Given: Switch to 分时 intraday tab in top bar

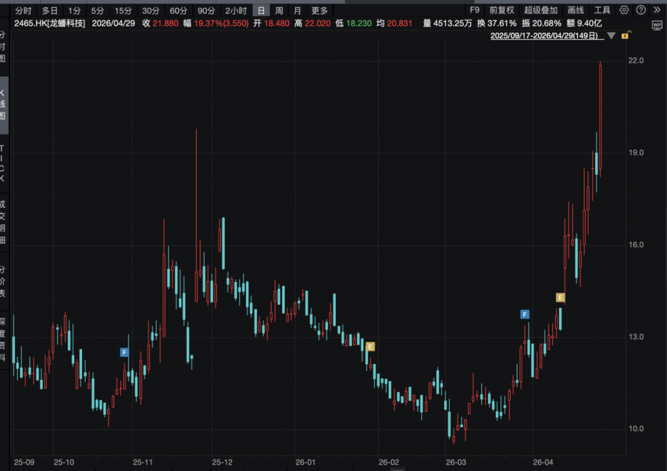Looking at the screenshot, I should [x=23, y=10].
